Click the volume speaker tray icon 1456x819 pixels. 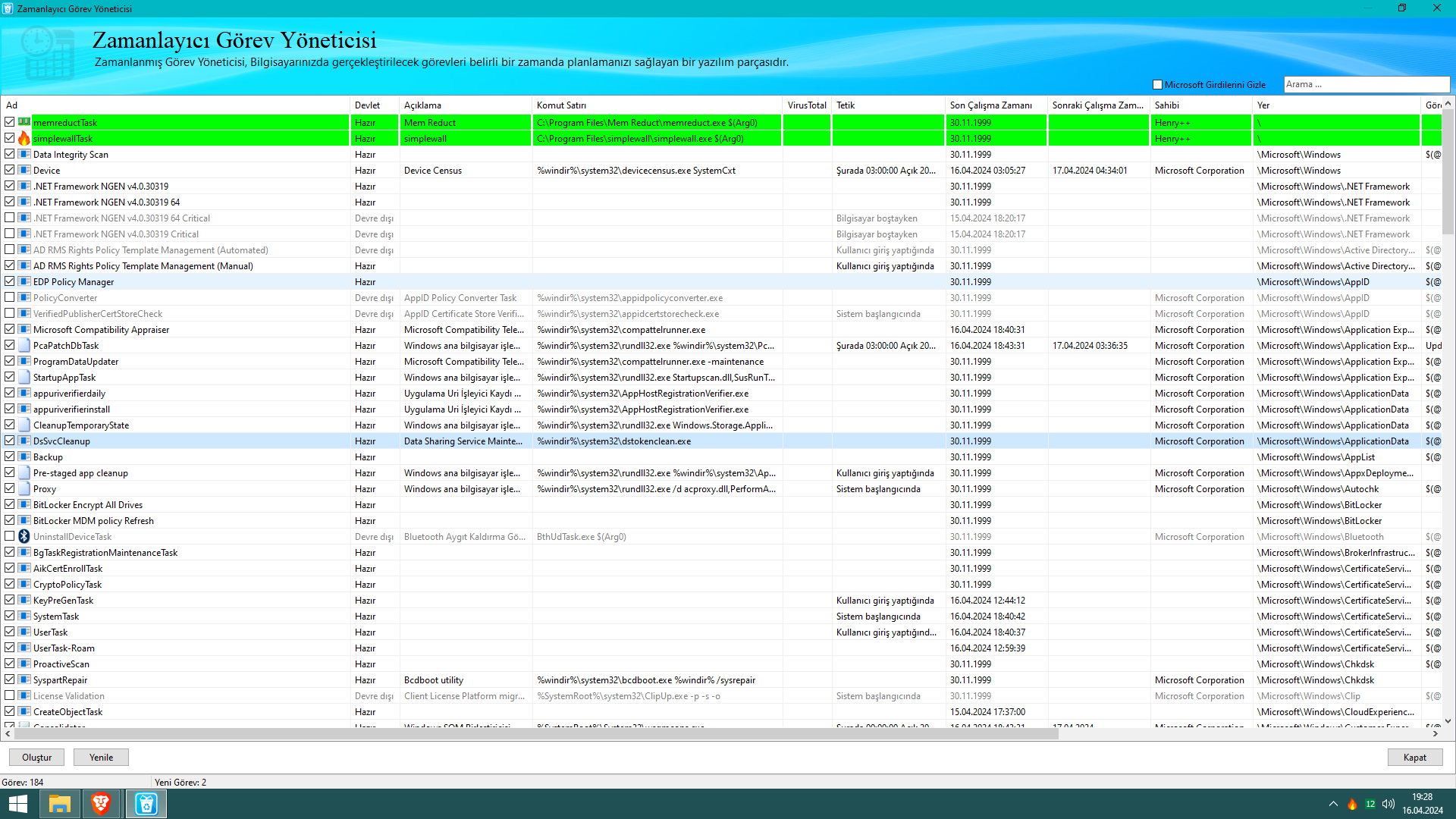(1389, 804)
